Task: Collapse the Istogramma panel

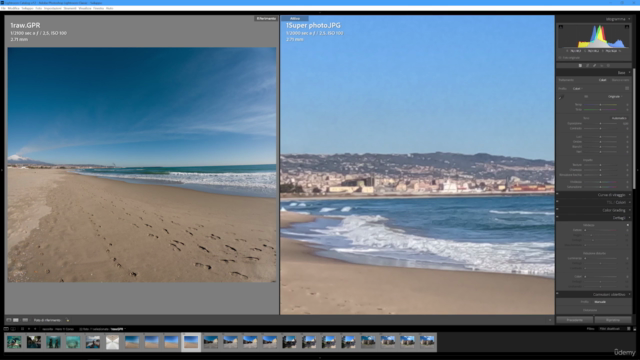Action: tap(629, 19)
